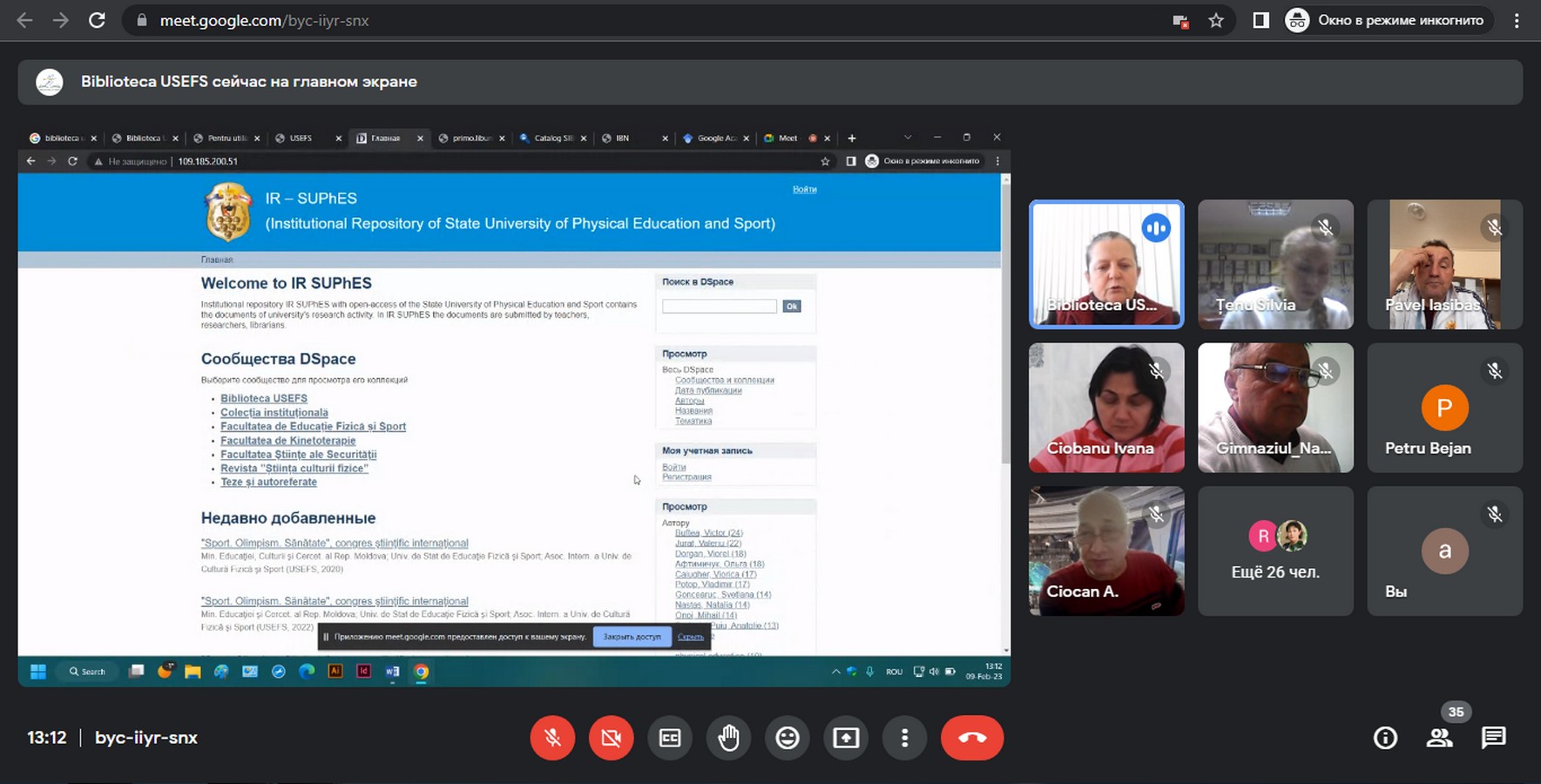Click Search box in shared taskbar
This screenshot has width=1541, height=784.
tap(87, 671)
